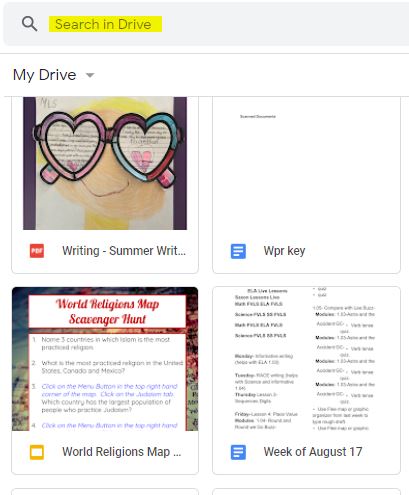Click the search magnifier icon
Image resolution: width=409 pixels, height=495 pixels.
tap(29, 24)
